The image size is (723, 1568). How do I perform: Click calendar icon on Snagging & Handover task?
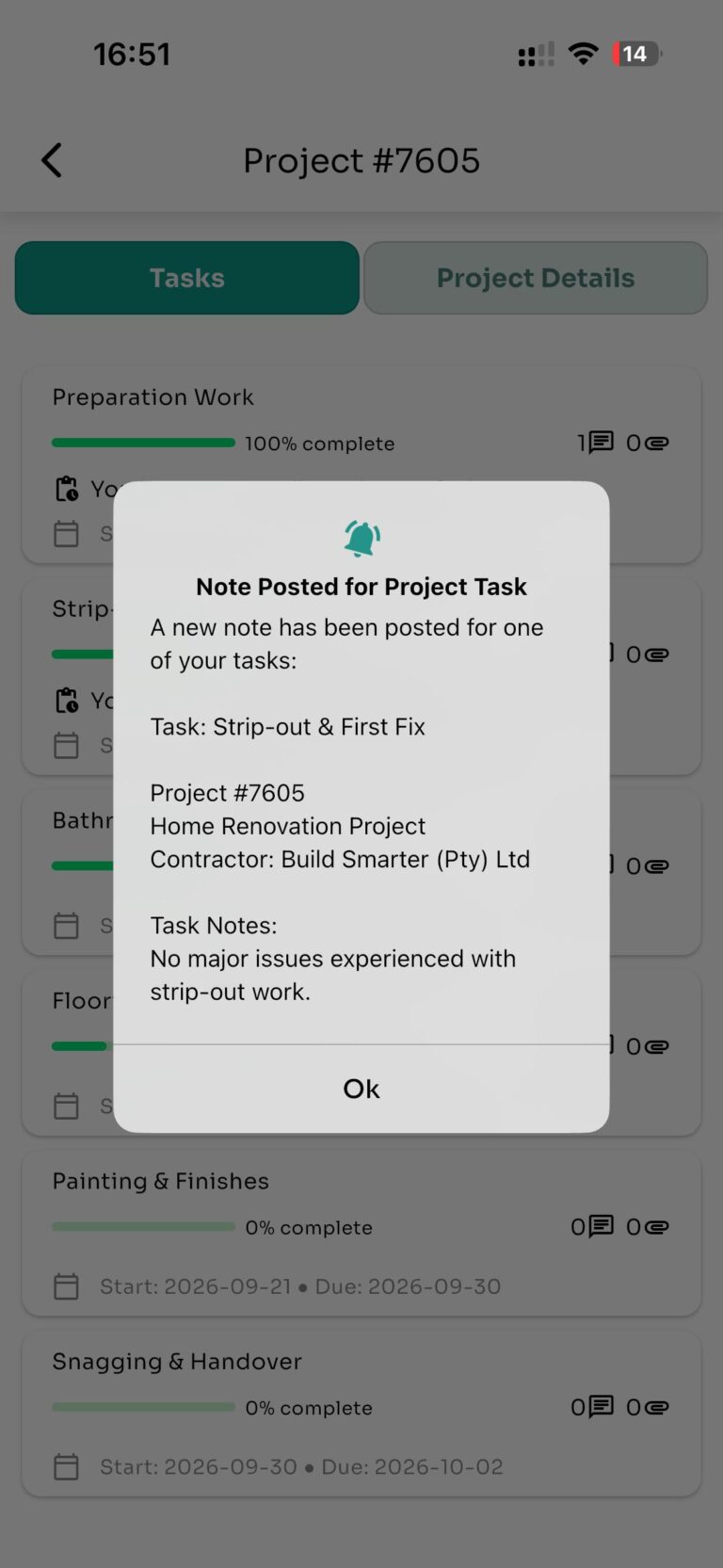point(67,1466)
